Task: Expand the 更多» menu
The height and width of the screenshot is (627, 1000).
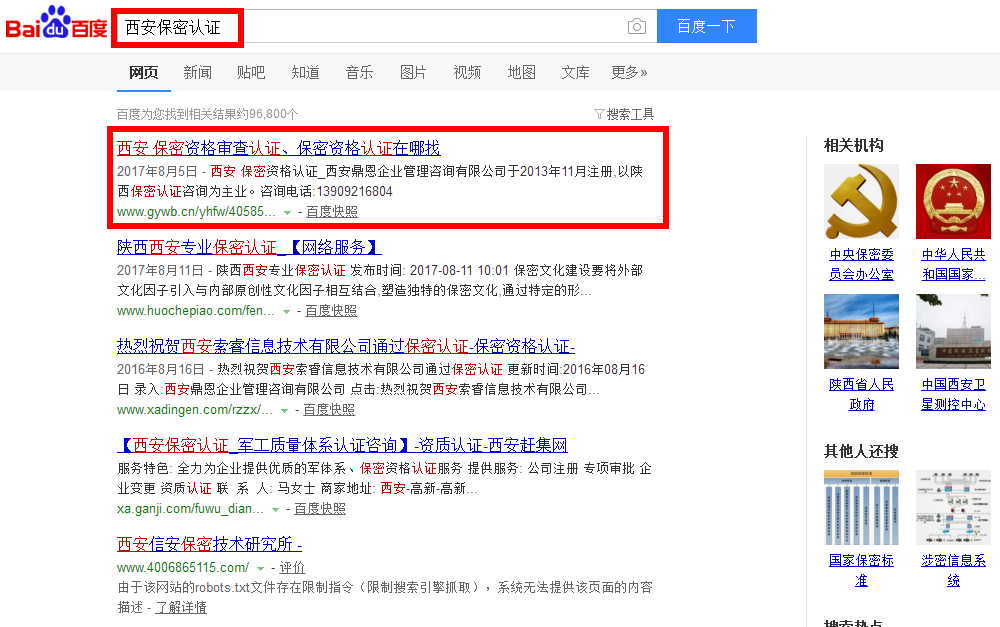Action: pyautogui.click(x=629, y=73)
